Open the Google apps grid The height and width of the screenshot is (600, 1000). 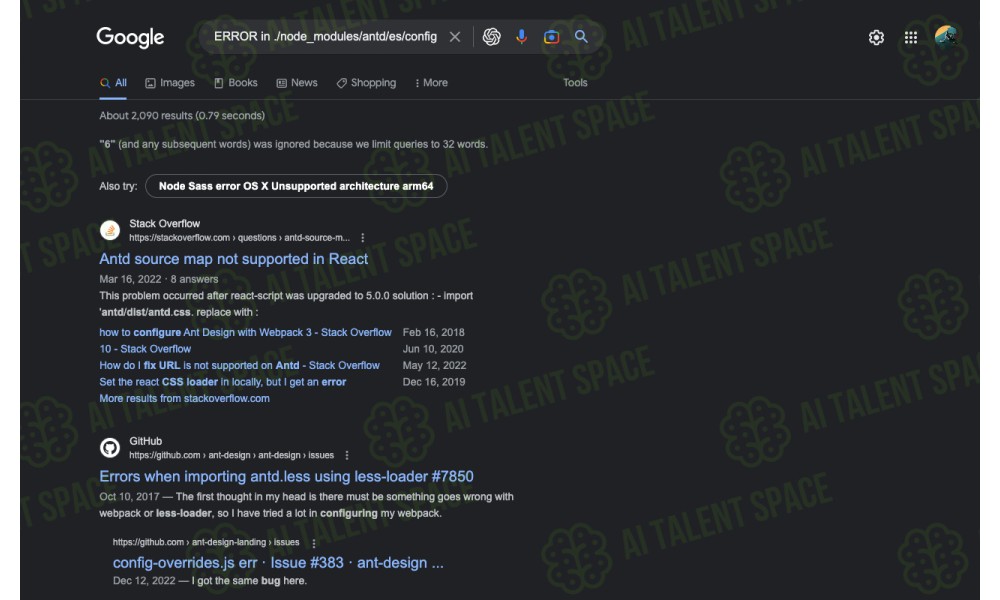(911, 38)
